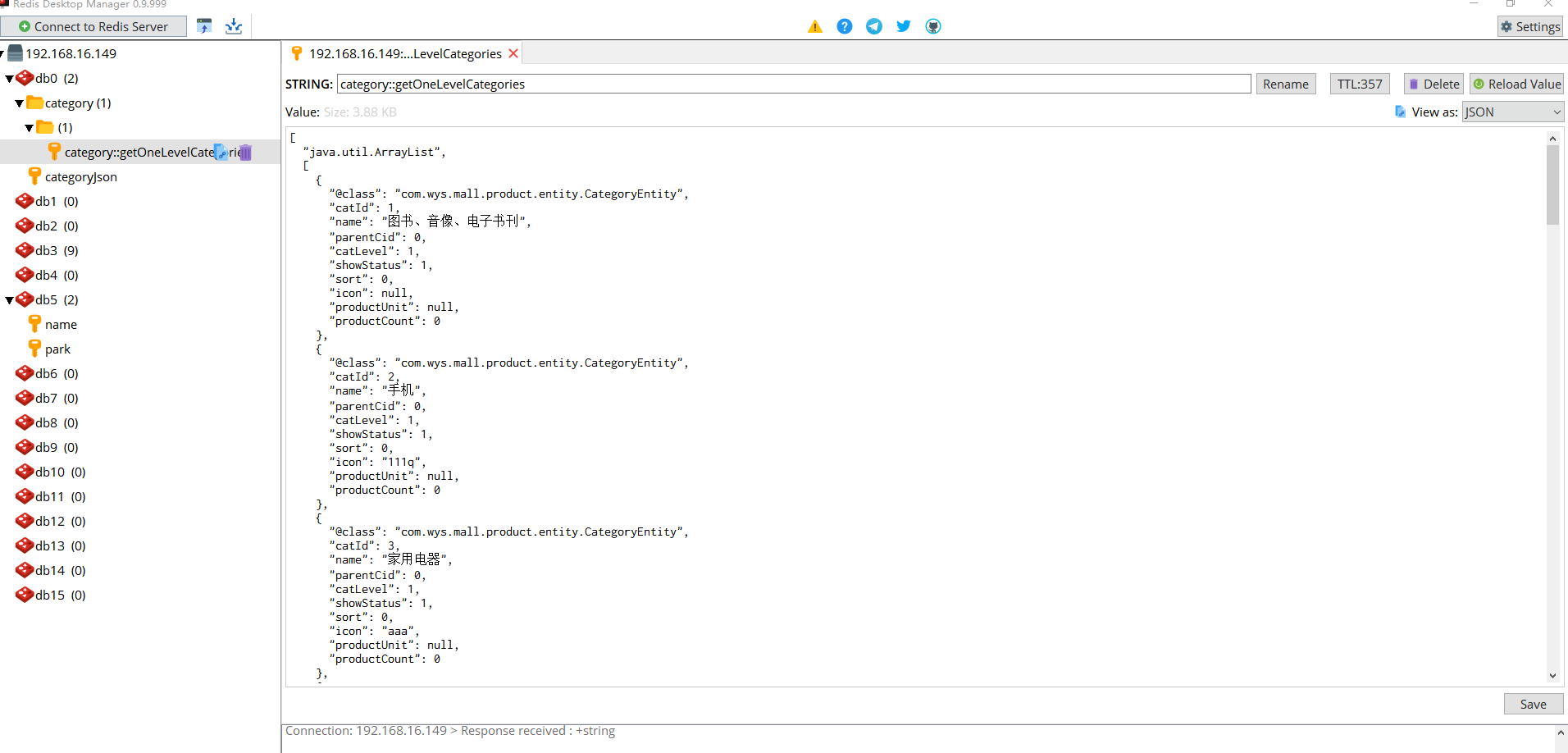Click the Reload Value button
This screenshot has width=1568, height=753.
1517,84
